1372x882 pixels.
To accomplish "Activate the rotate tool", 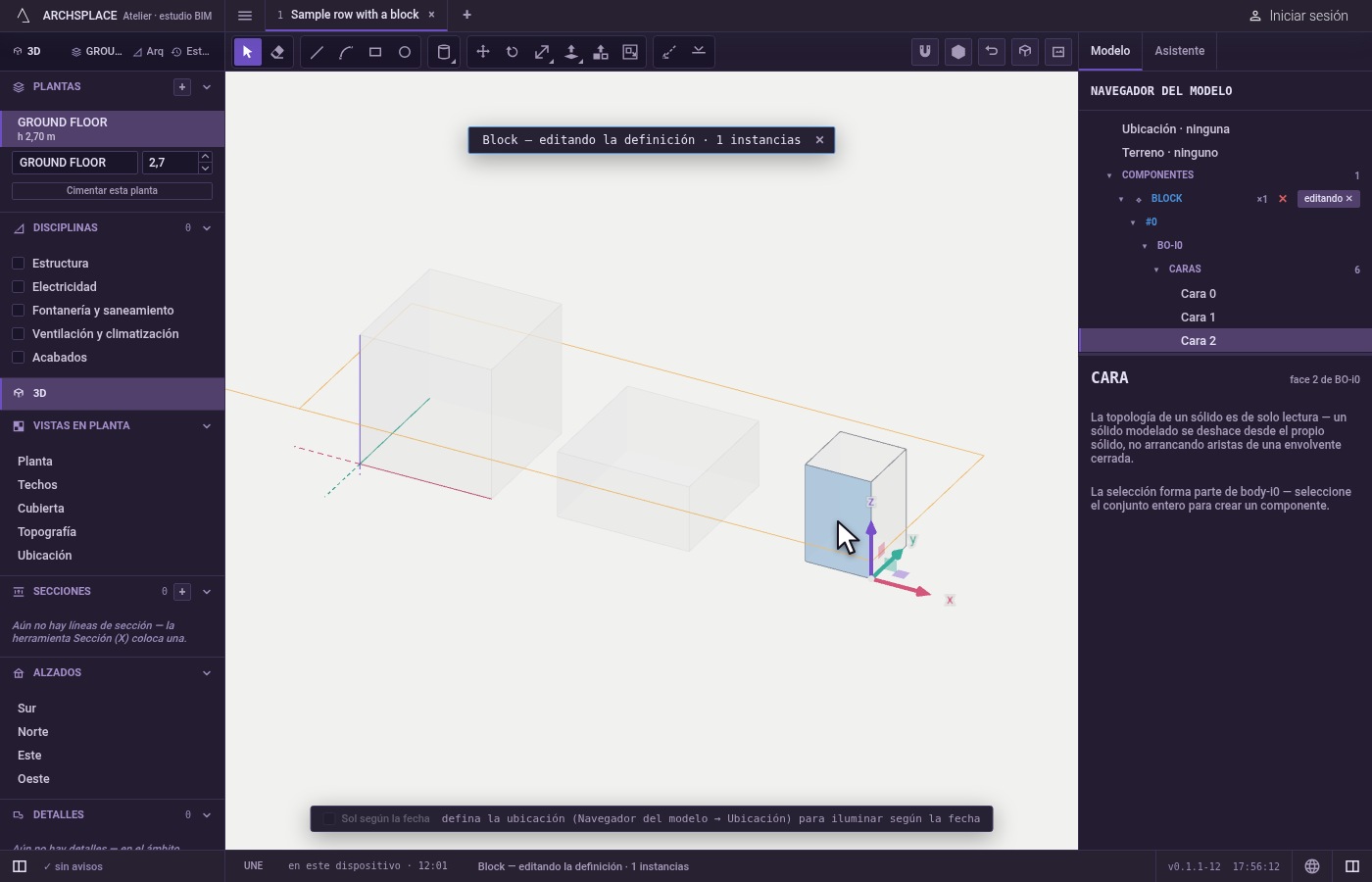I will click(x=513, y=52).
